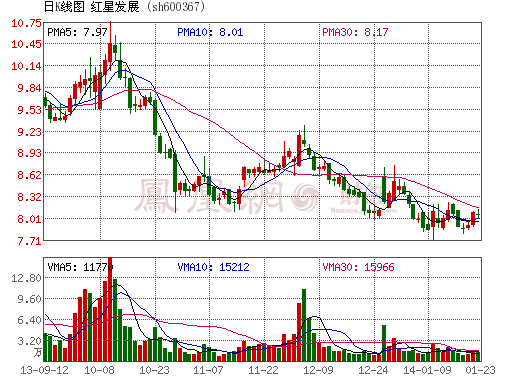530x391 pixels.
Task: Click the VMA10: 15212 label
Action: [213, 267]
